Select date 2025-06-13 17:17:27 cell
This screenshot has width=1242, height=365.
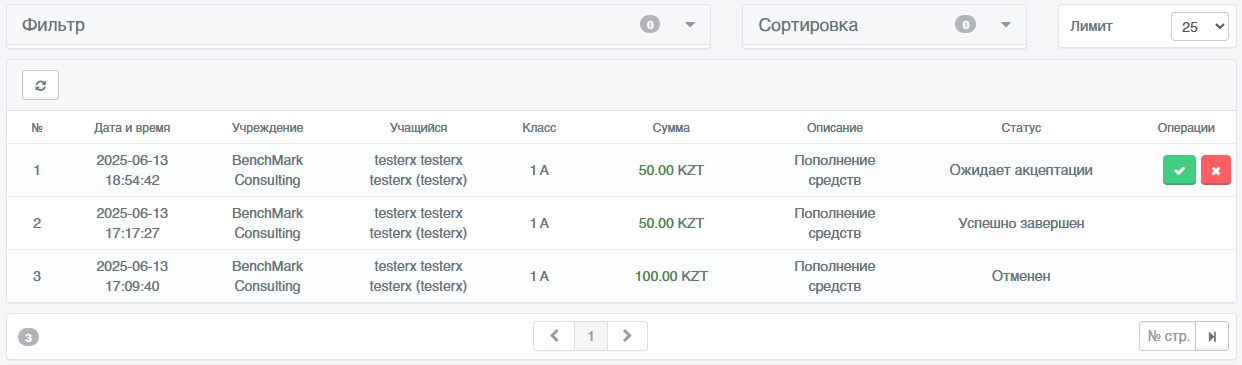point(132,223)
